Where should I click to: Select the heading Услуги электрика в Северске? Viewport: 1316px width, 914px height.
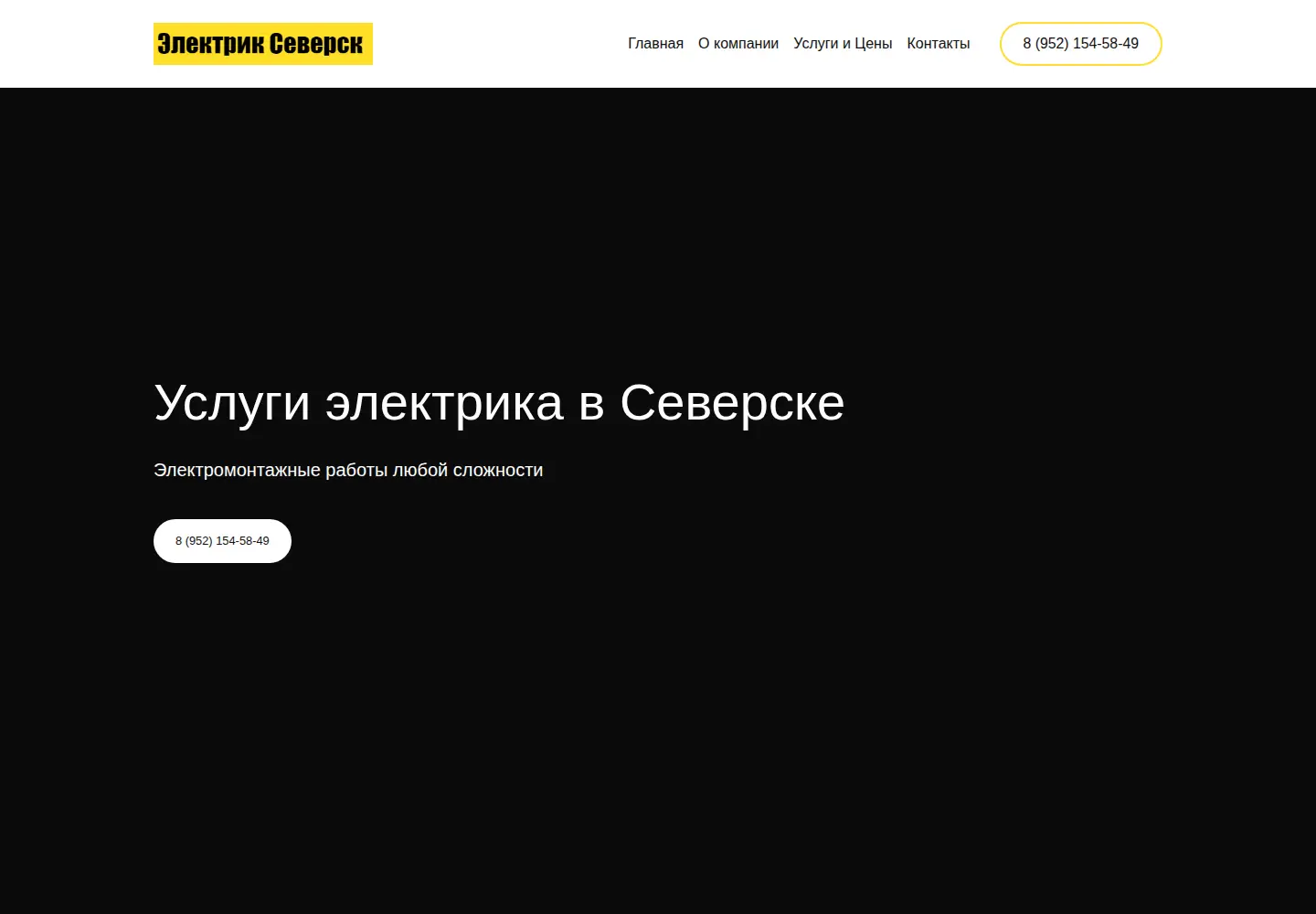[499, 403]
